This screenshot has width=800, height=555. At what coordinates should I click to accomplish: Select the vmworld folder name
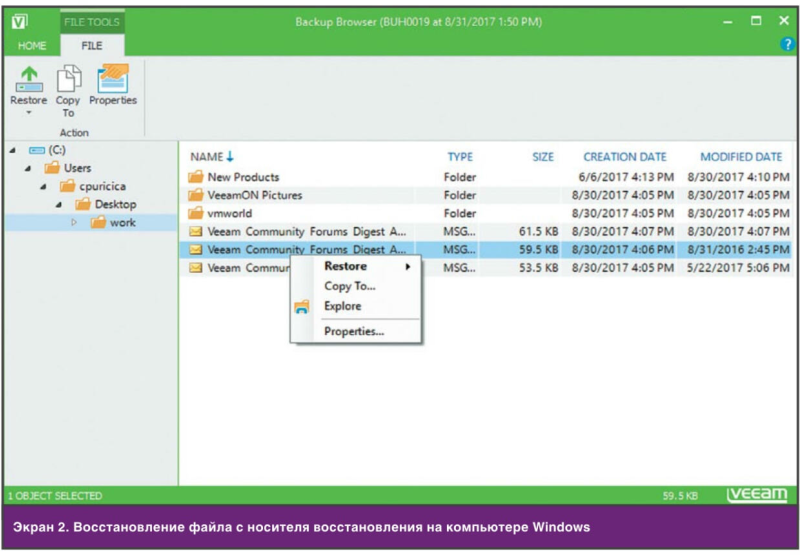[x=230, y=213]
